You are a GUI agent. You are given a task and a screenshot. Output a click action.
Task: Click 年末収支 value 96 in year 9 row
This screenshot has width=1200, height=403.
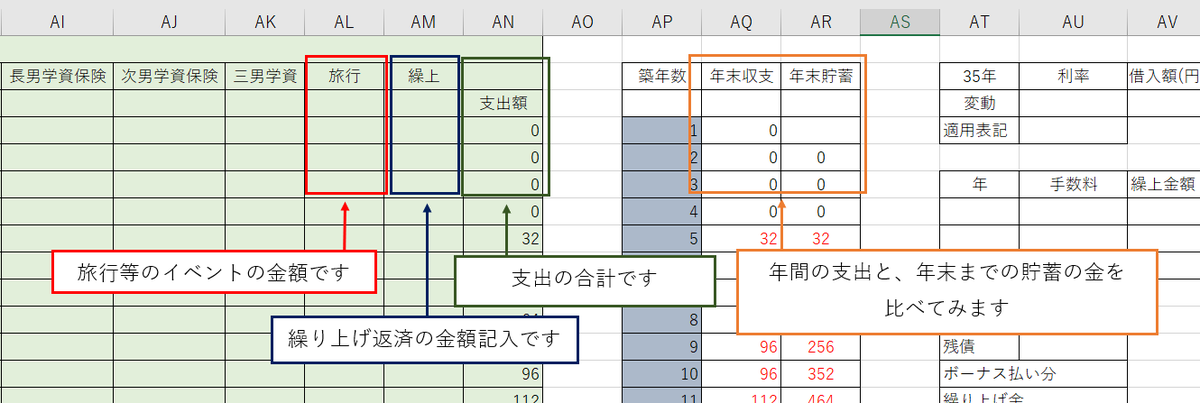741,347
